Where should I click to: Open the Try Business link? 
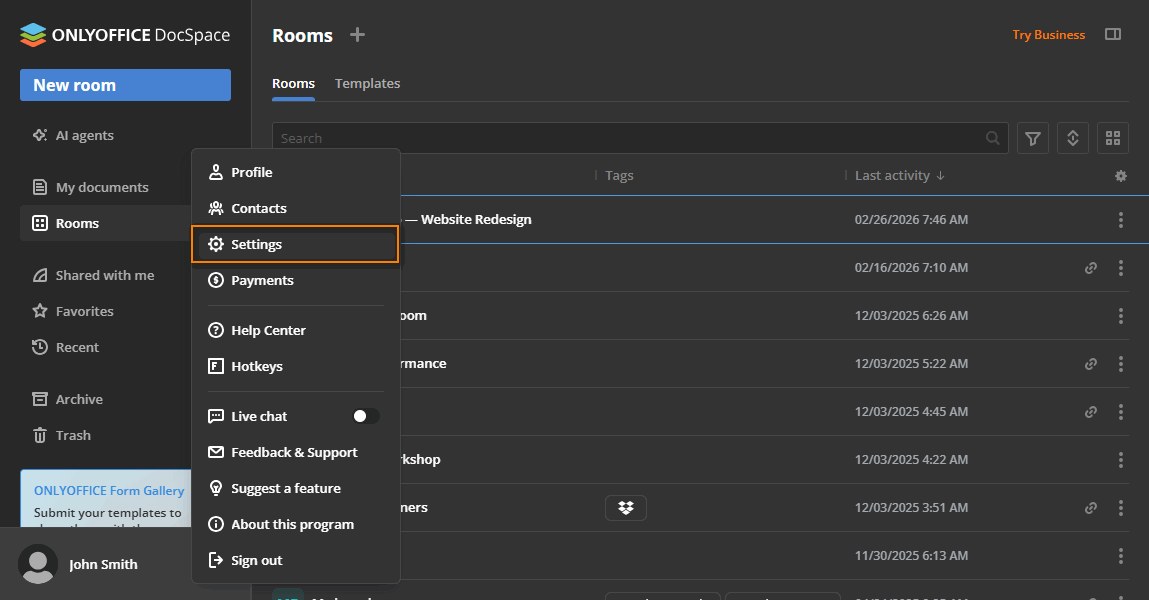coord(1048,34)
